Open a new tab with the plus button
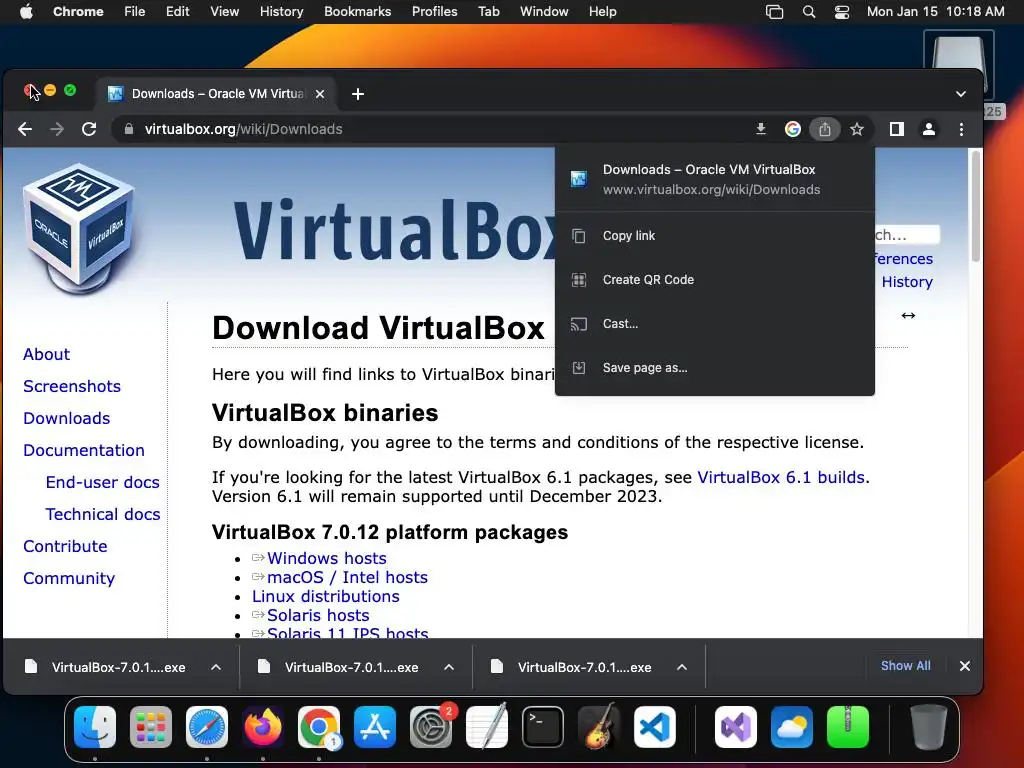 coord(358,94)
